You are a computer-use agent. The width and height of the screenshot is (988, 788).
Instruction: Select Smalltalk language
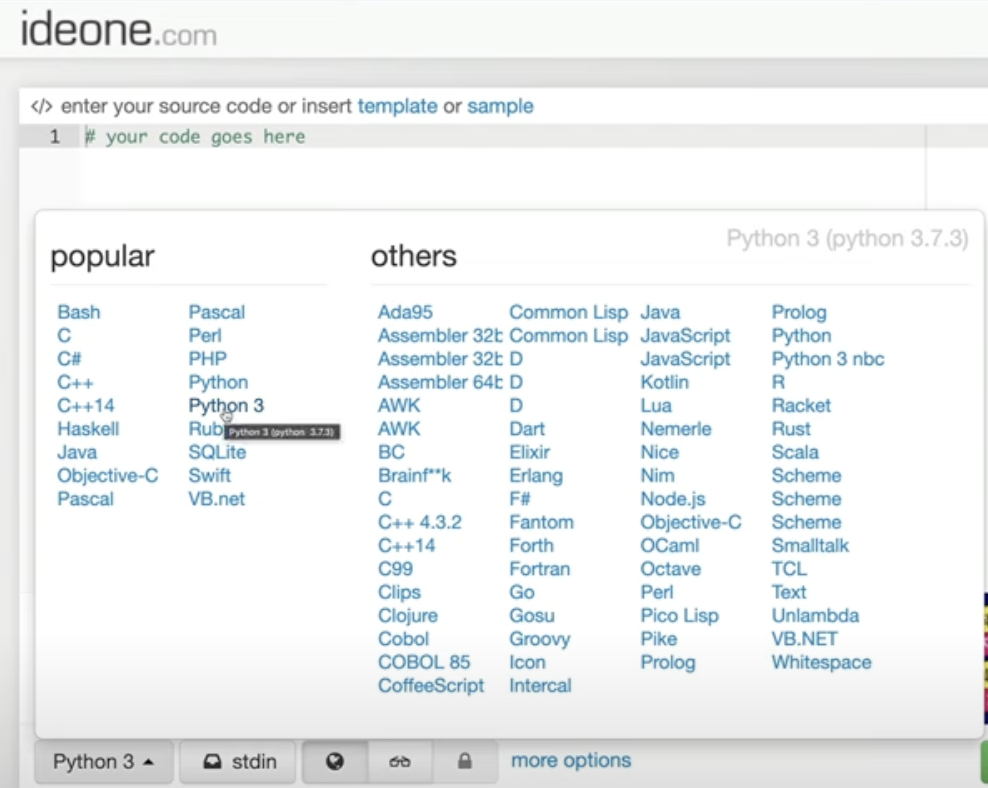[810, 545]
